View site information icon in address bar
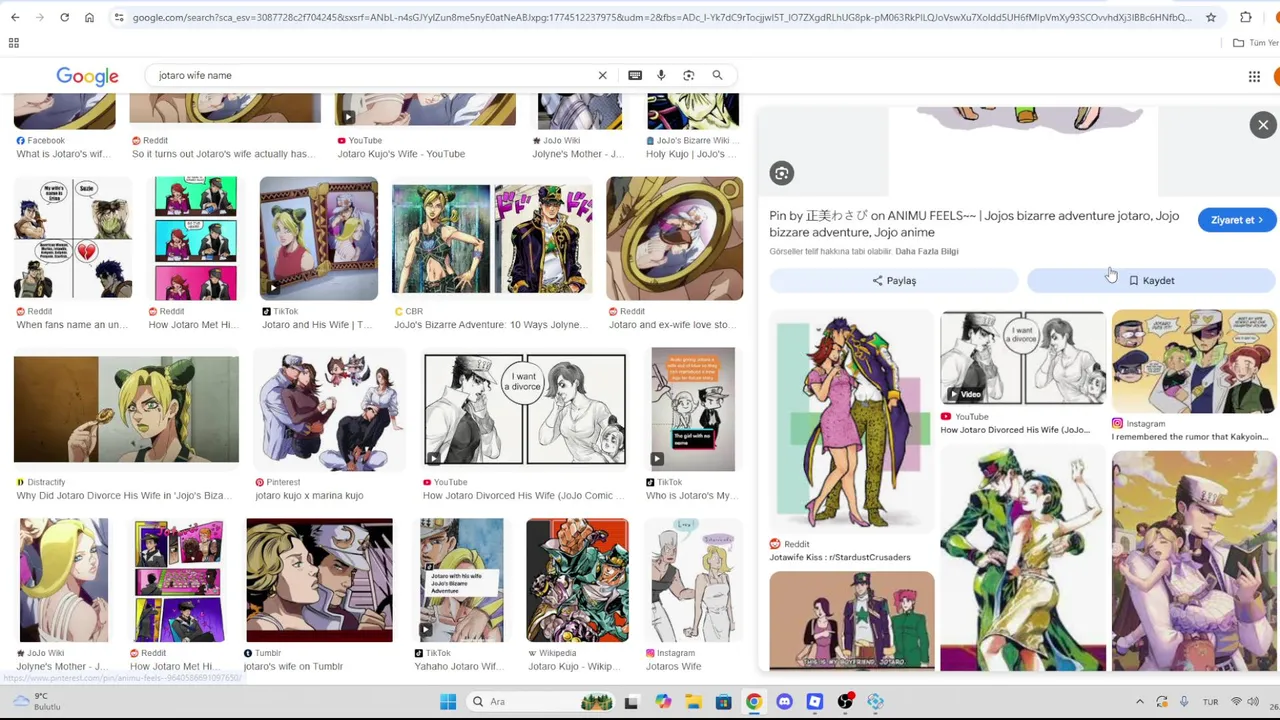The image size is (1280, 720). [x=119, y=17]
